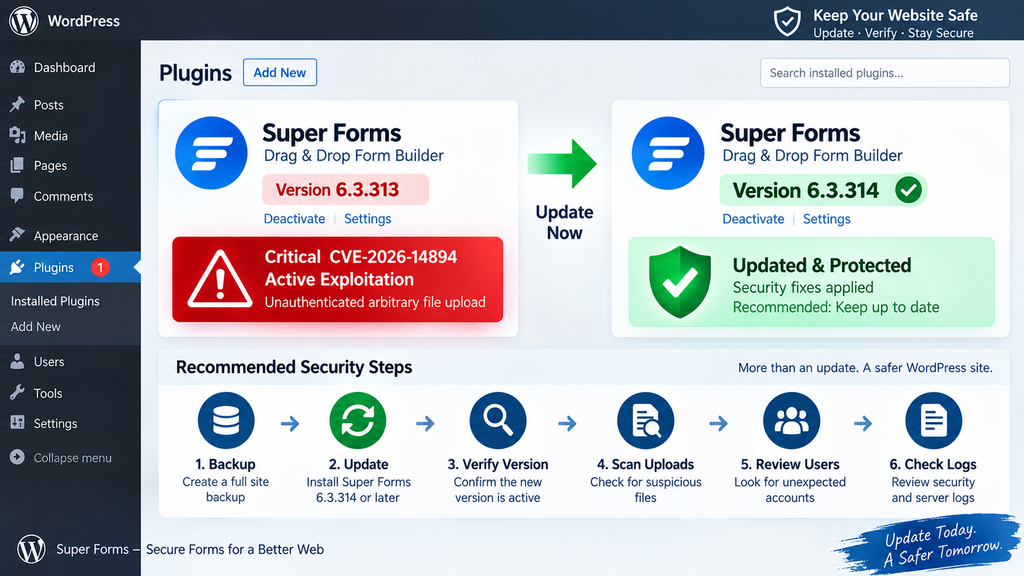This screenshot has width=1024, height=576.
Task: Click the Backup database icon
Action: click(226, 421)
